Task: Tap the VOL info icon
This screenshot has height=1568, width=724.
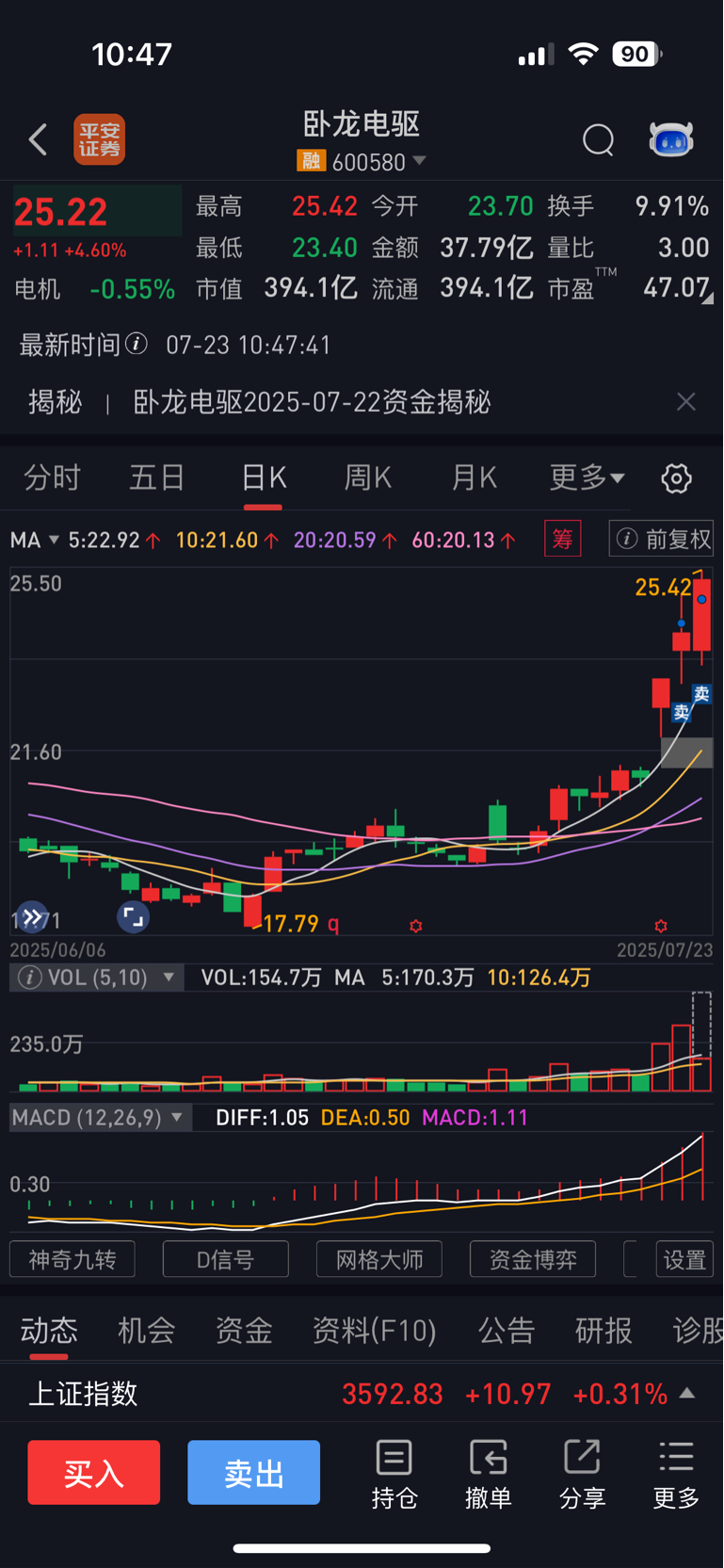Action: click(30, 978)
